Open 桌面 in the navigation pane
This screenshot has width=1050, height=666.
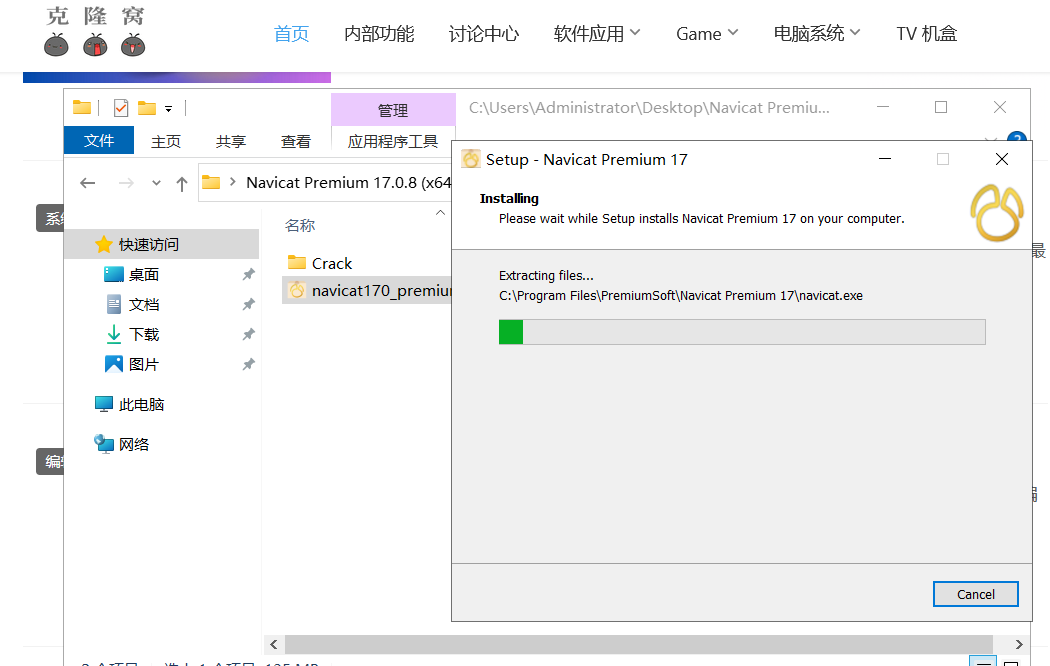pyautogui.click(x=143, y=274)
